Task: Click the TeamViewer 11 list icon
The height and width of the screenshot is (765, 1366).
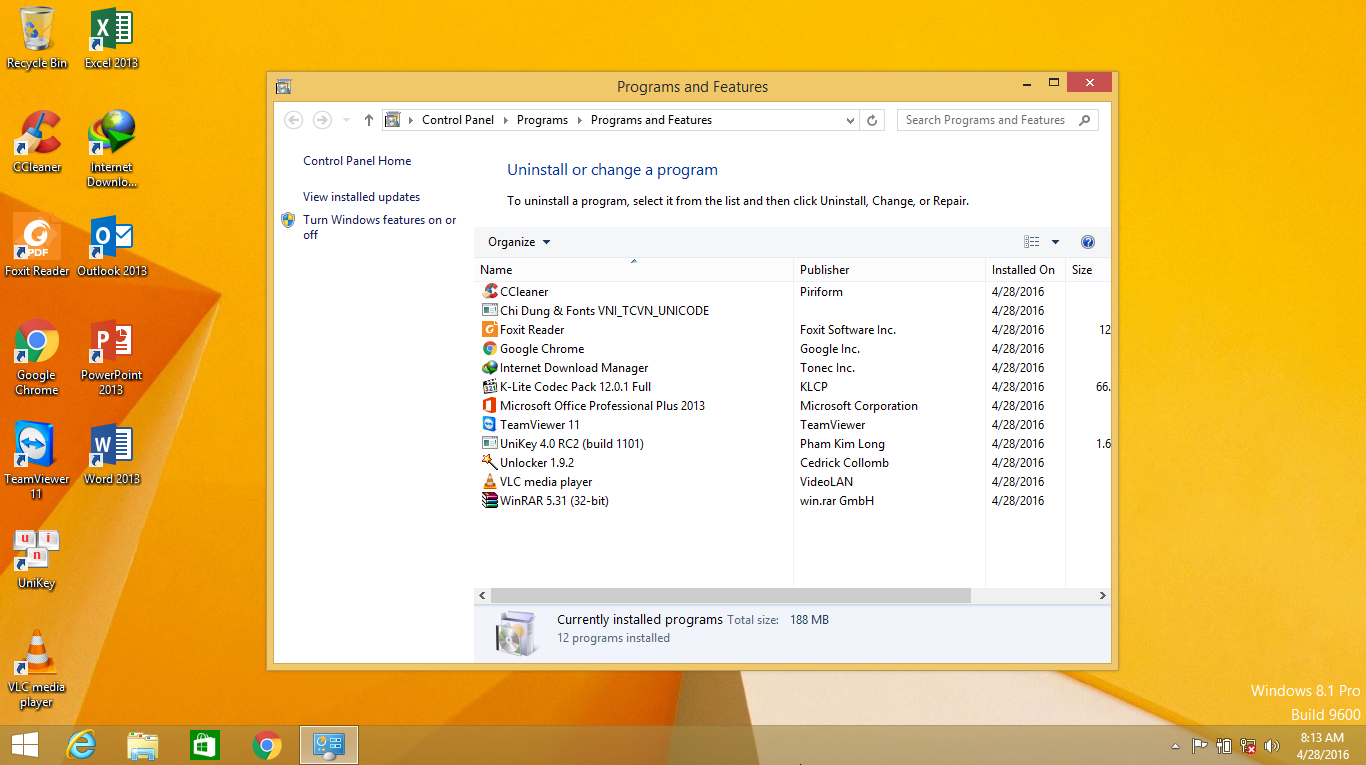Action: (x=490, y=424)
